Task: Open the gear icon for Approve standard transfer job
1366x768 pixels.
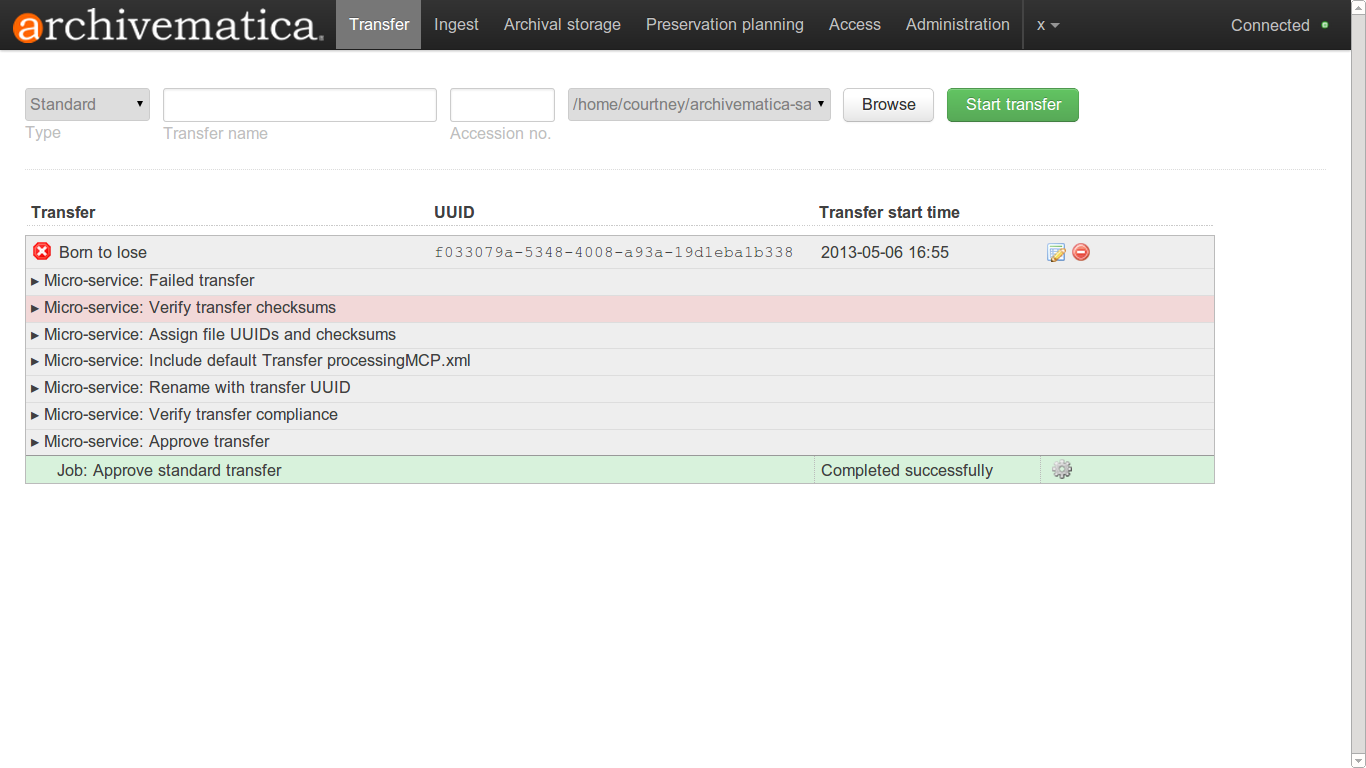Action: click(x=1062, y=470)
